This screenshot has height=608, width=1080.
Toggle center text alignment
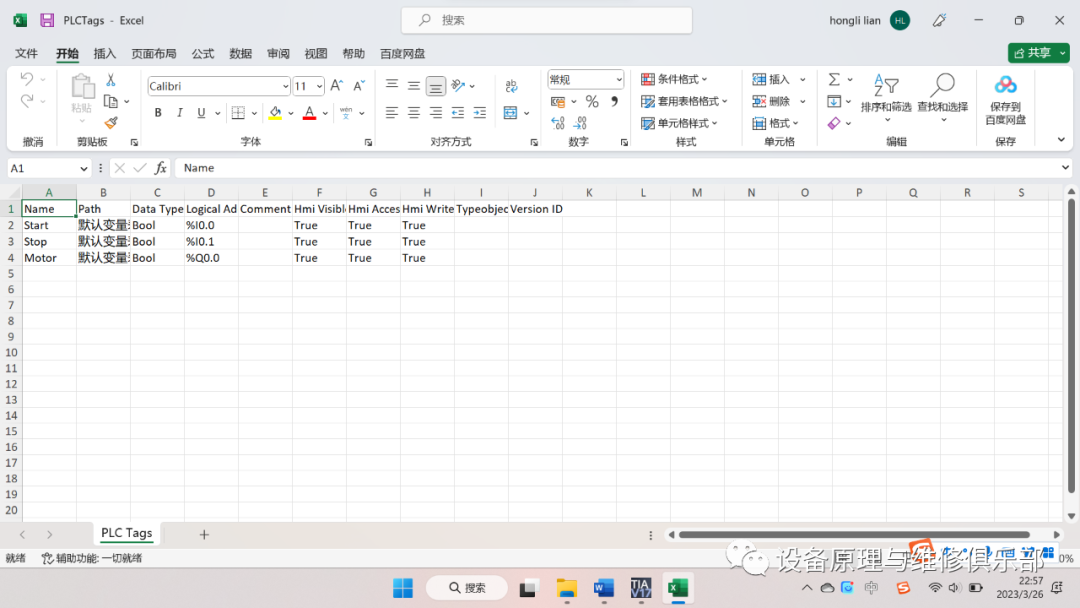tap(413, 112)
